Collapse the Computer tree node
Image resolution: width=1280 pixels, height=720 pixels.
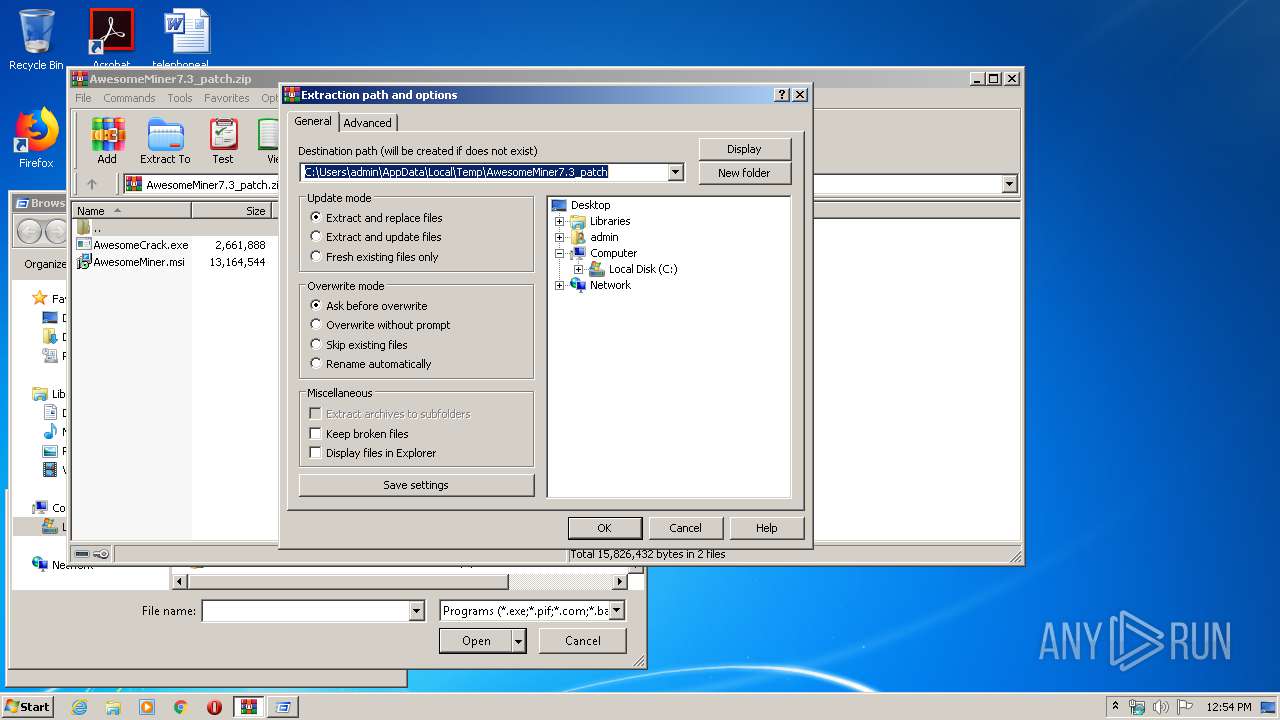(x=560, y=253)
